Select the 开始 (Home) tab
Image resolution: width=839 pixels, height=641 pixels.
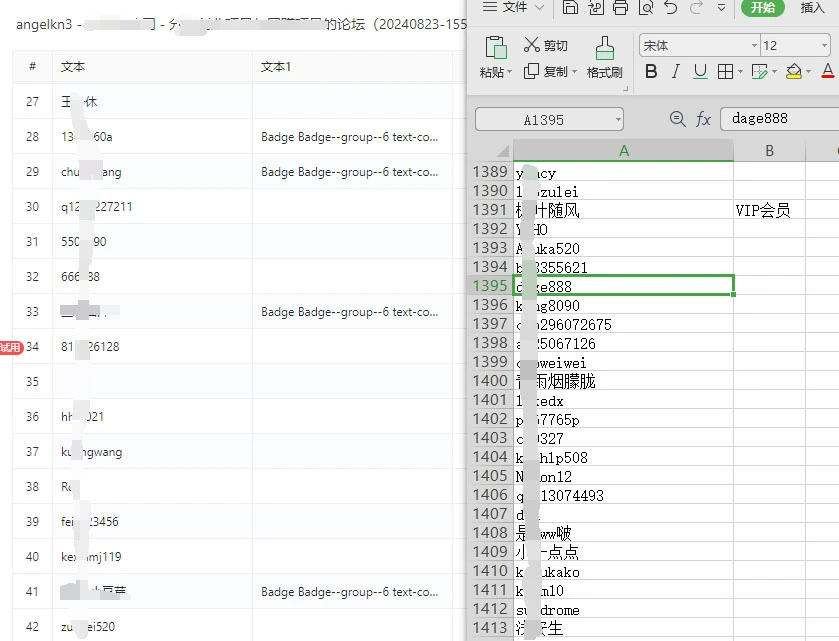point(762,8)
